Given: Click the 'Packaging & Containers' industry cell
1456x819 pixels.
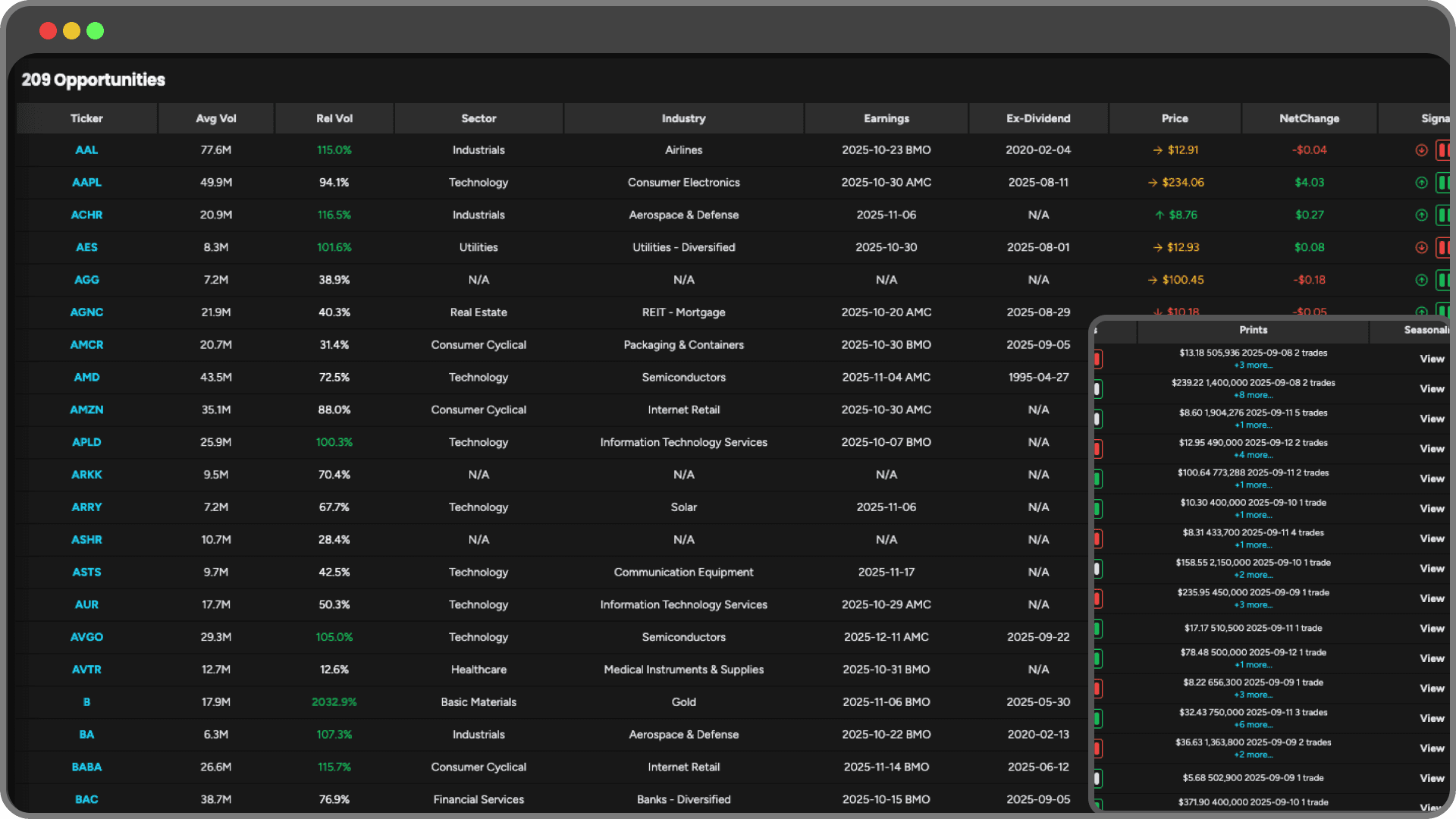Looking at the screenshot, I should (683, 345).
